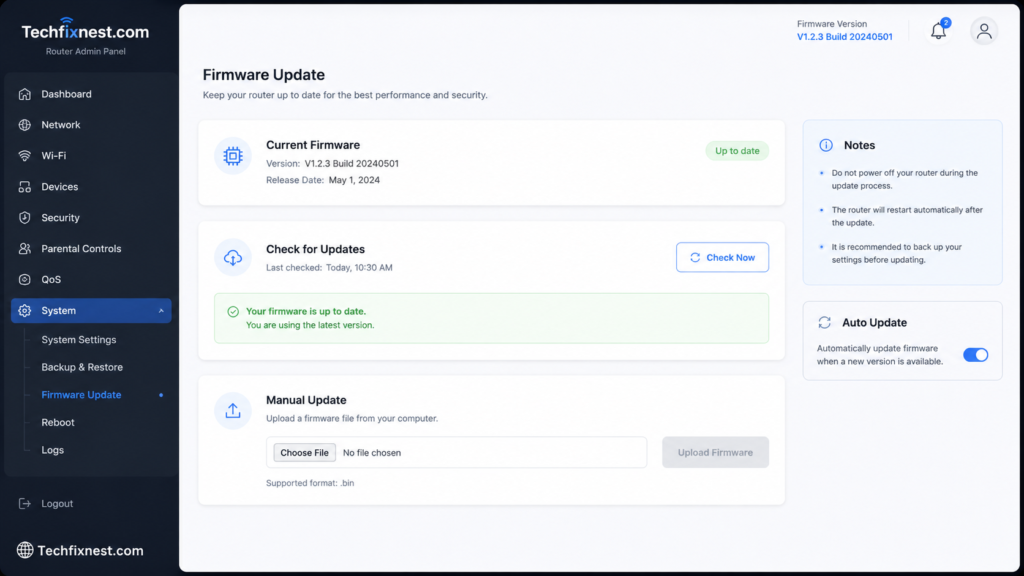Disable the Auto Update toggle switch
Viewport: 1024px width, 576px height.
[x=975, y=355]
